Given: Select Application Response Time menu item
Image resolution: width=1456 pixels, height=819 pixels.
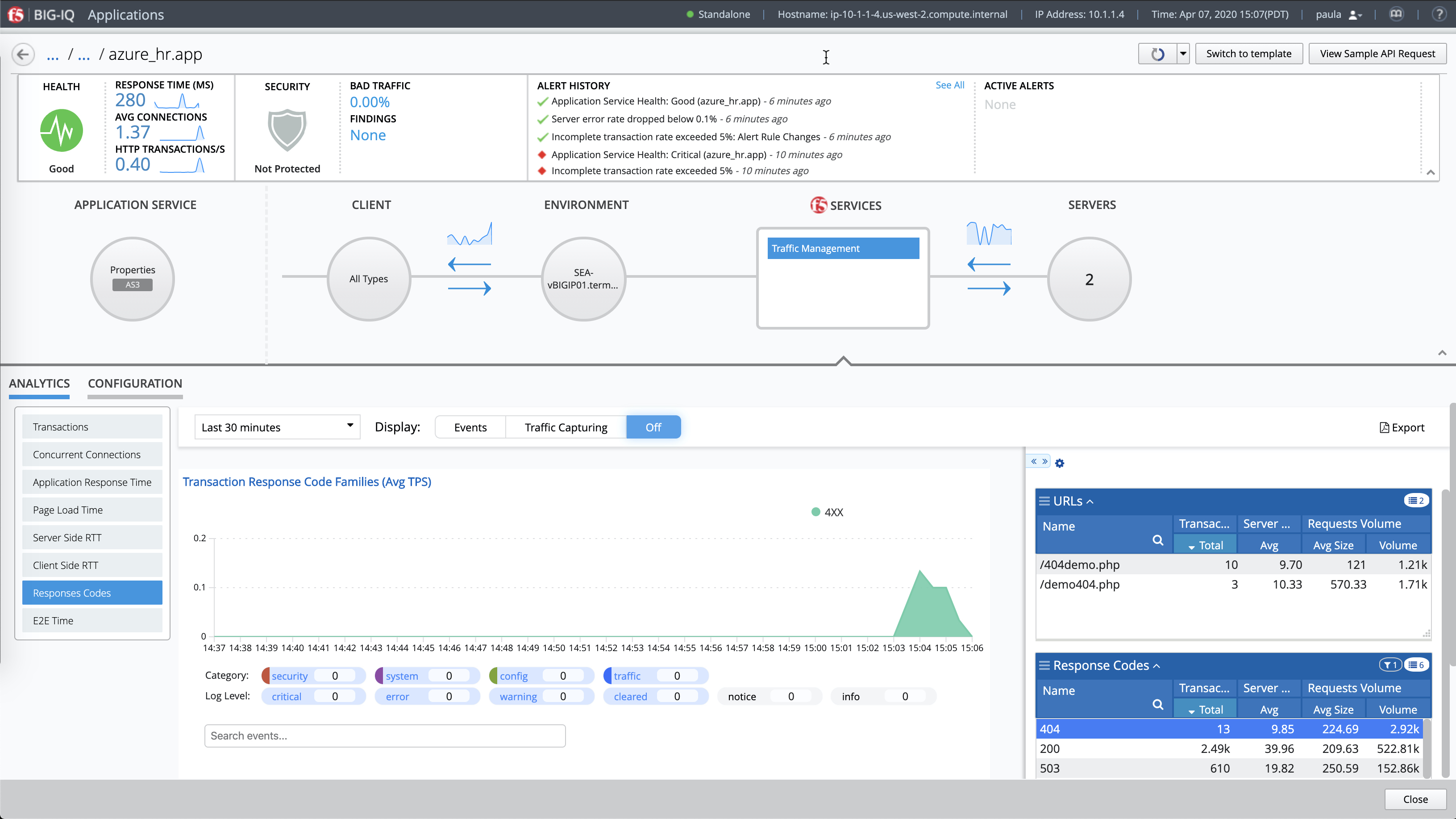Looking at the screenshot, I should [x=92, y=482].
